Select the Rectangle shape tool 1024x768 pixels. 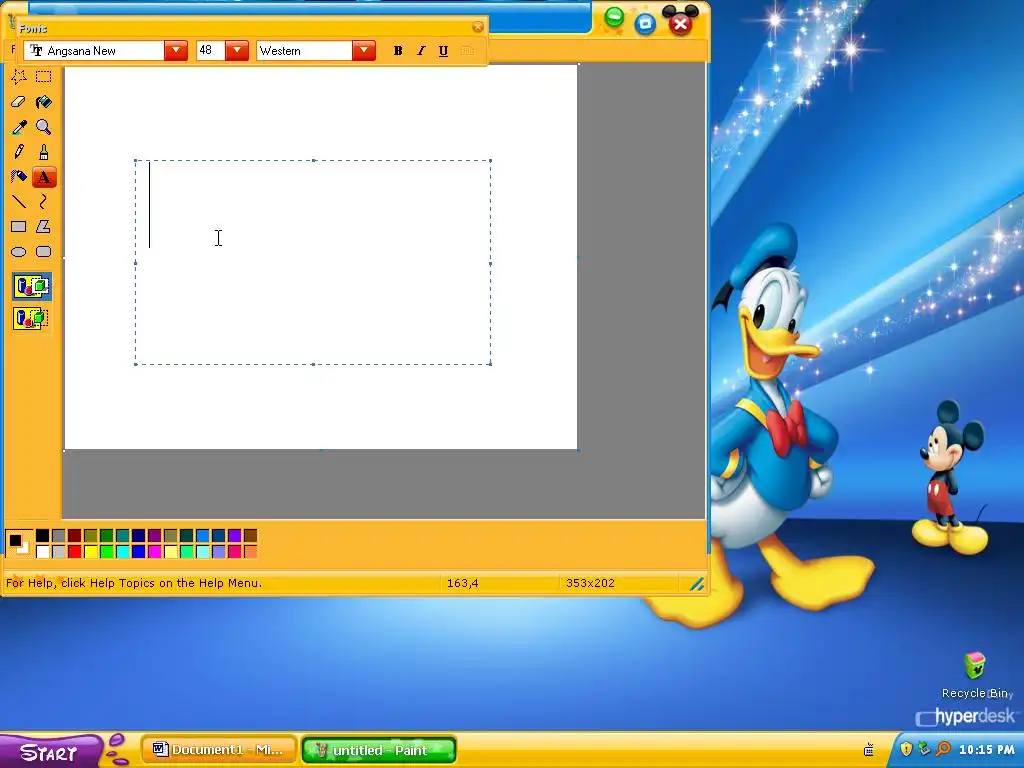[18, 227]
